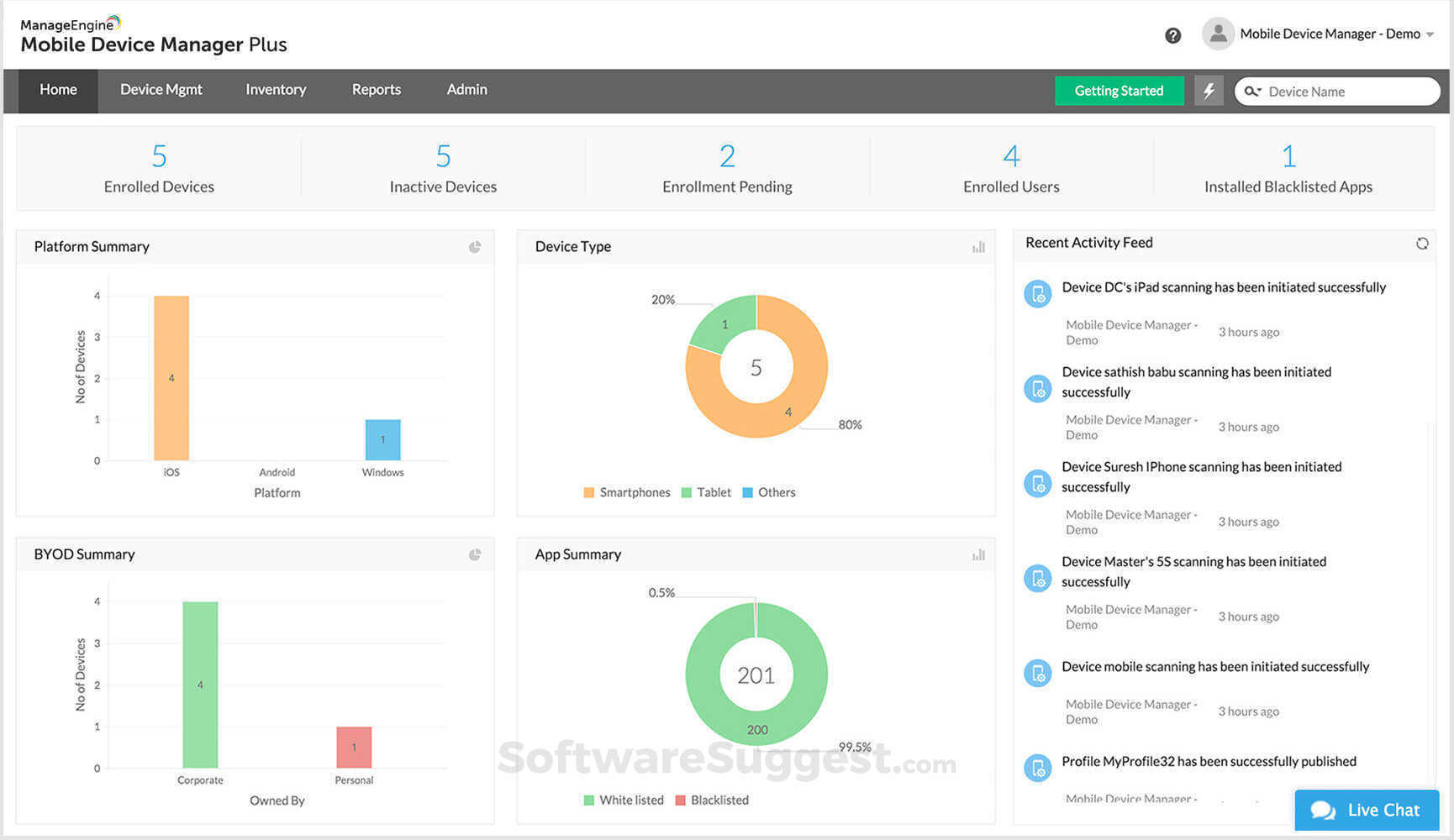Select the bar chart icon in App Summary
The image size is (1454, 840).
click(x=977, y=554)
